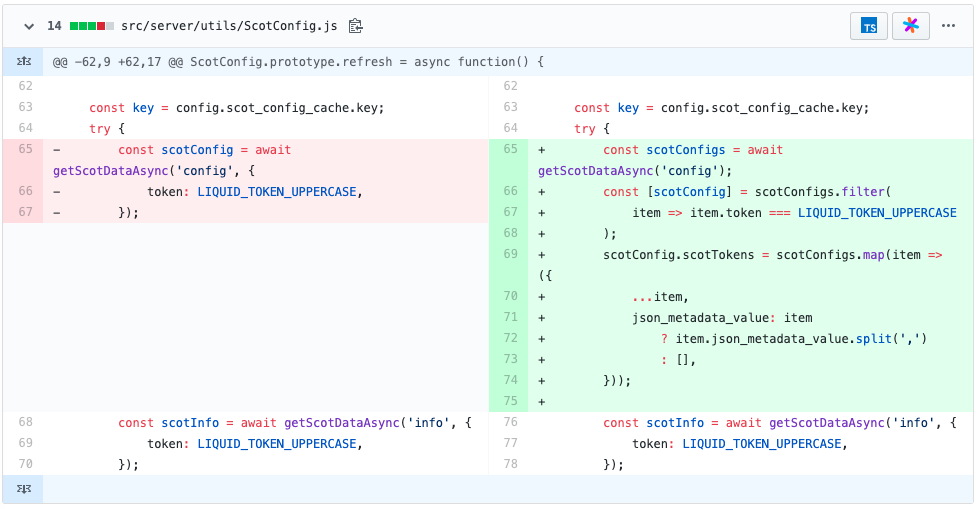Copy the ScotConfig.js file path
The image size is (978, 509).
(356, 25)
